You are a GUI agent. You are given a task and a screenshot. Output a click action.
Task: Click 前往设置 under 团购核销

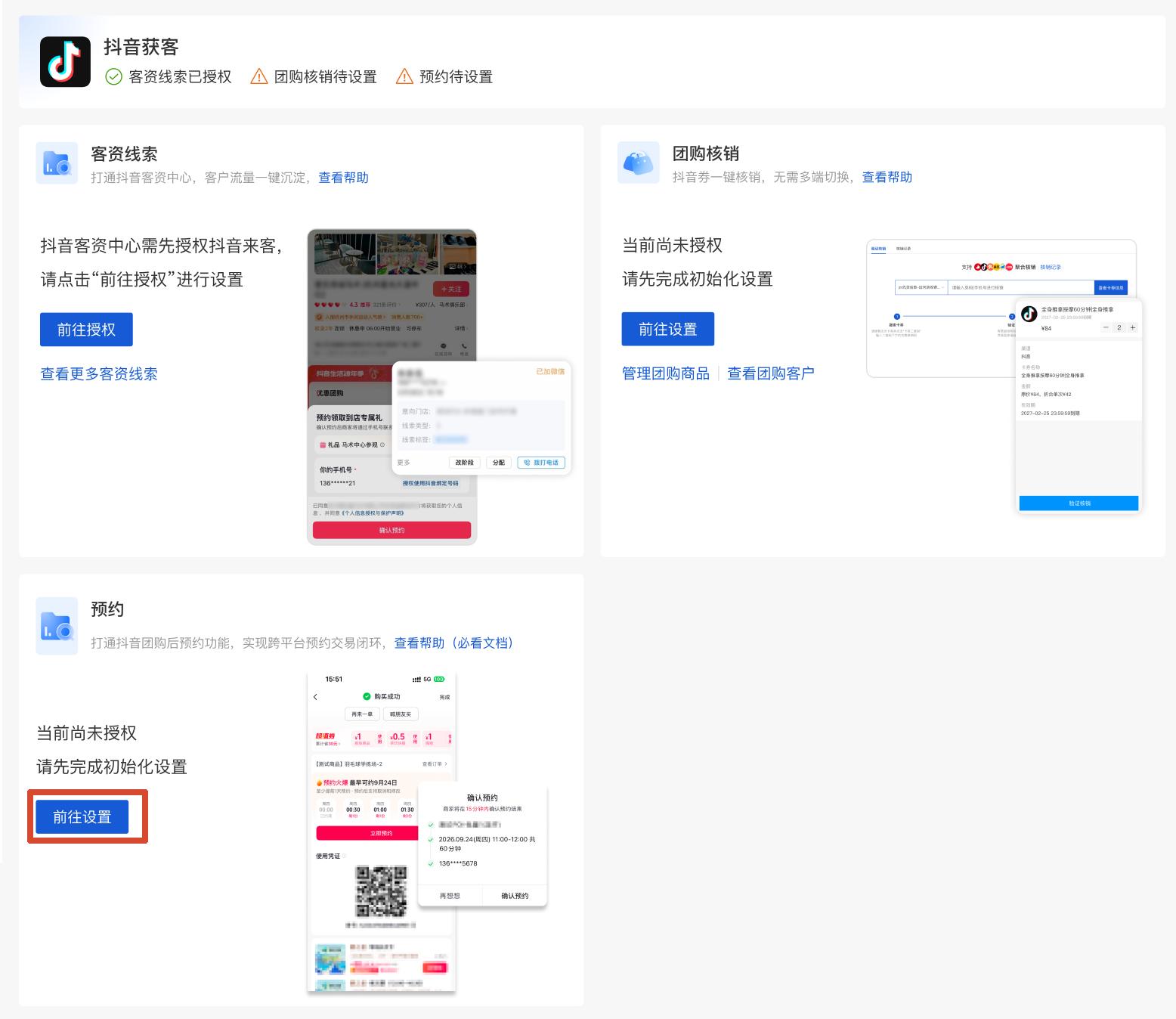tap(667, 329)
